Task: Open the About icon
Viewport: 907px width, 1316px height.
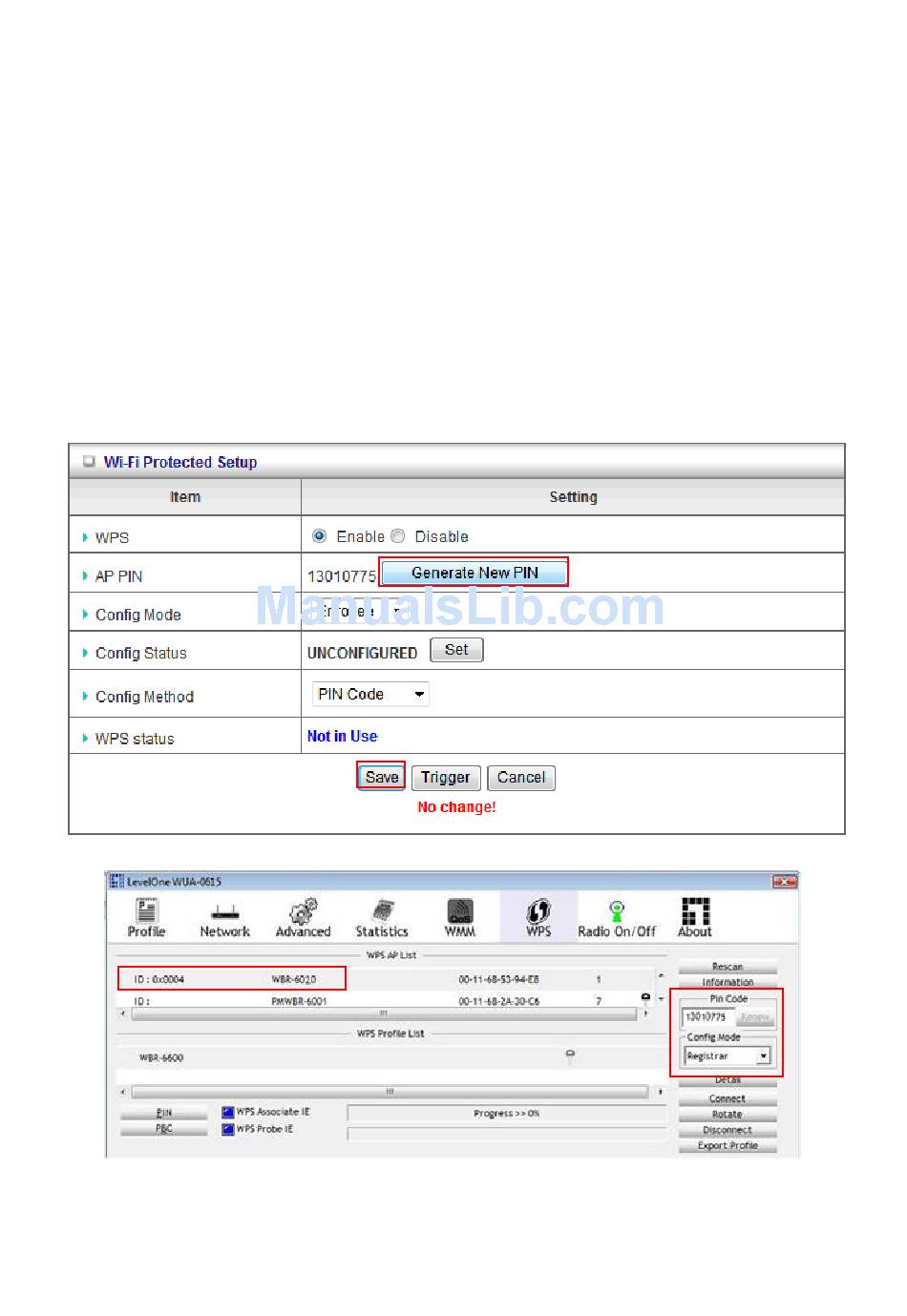Action: [x=695, y=911]
